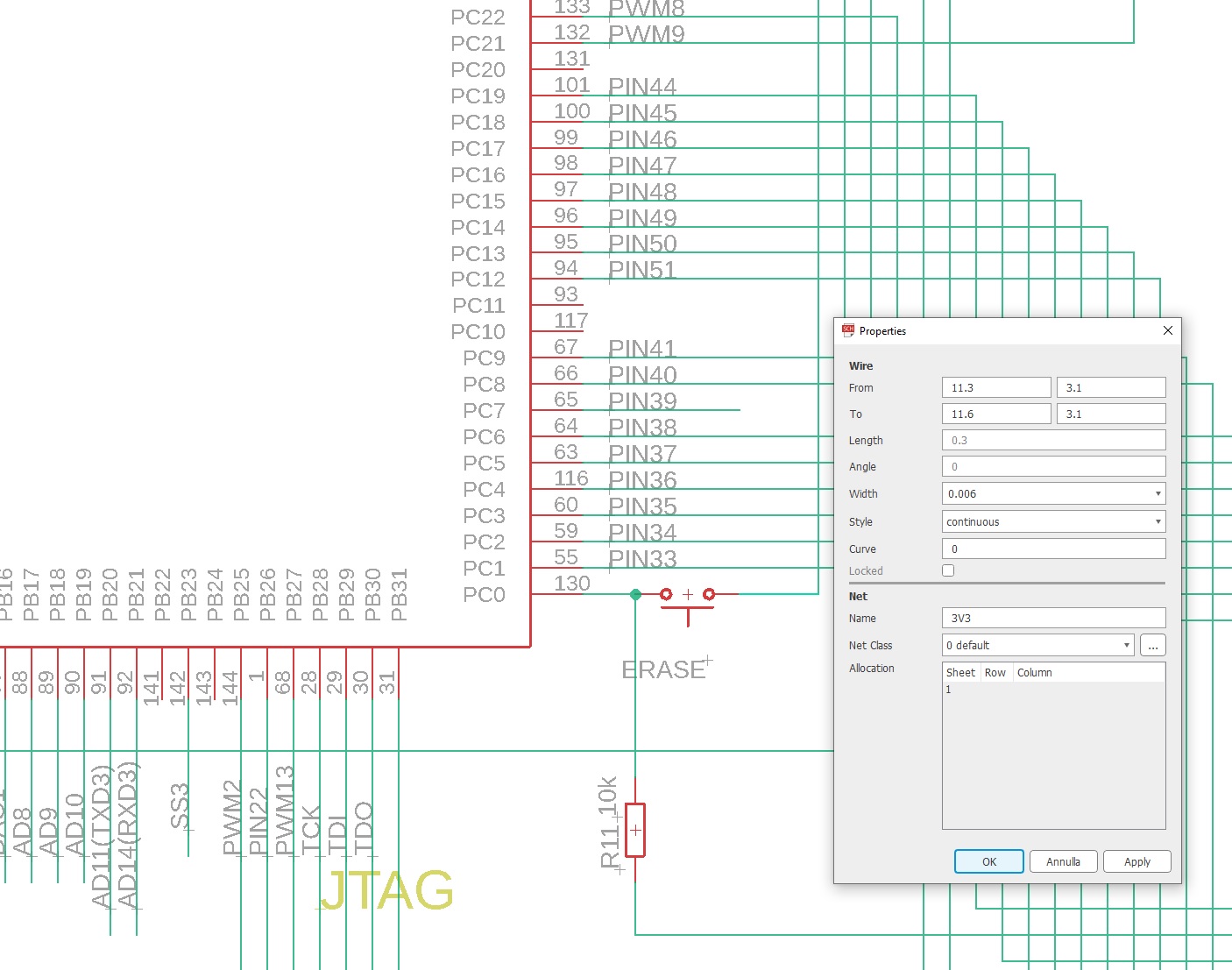Screen dimensions: 1232x970
Task: Apply the wire property changes
Action: point(1136,861)
